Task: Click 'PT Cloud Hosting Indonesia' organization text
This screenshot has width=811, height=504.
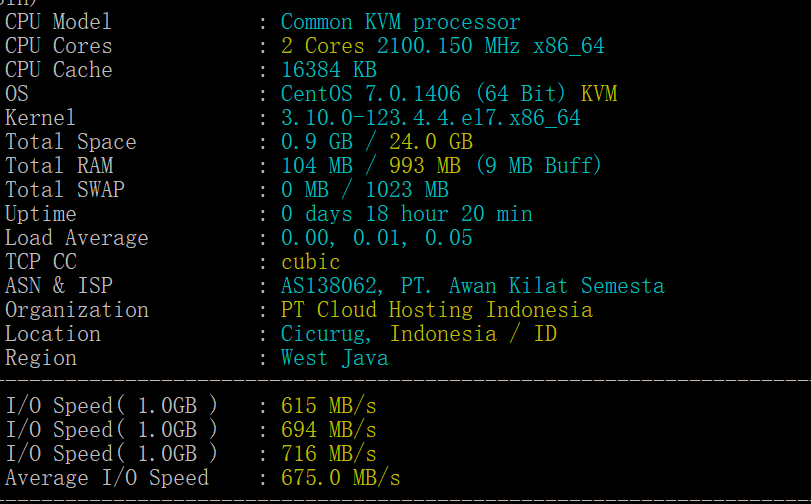Action: coord(436,310)
